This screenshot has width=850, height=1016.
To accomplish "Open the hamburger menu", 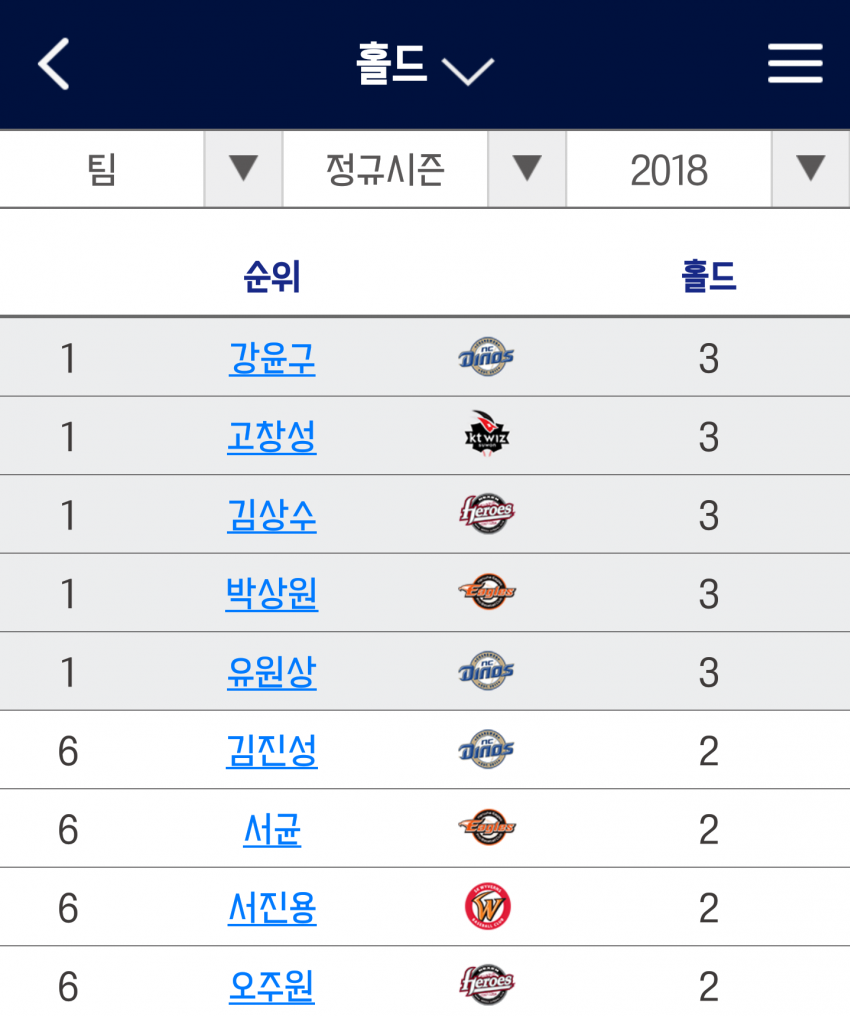I will pos(795,65).
